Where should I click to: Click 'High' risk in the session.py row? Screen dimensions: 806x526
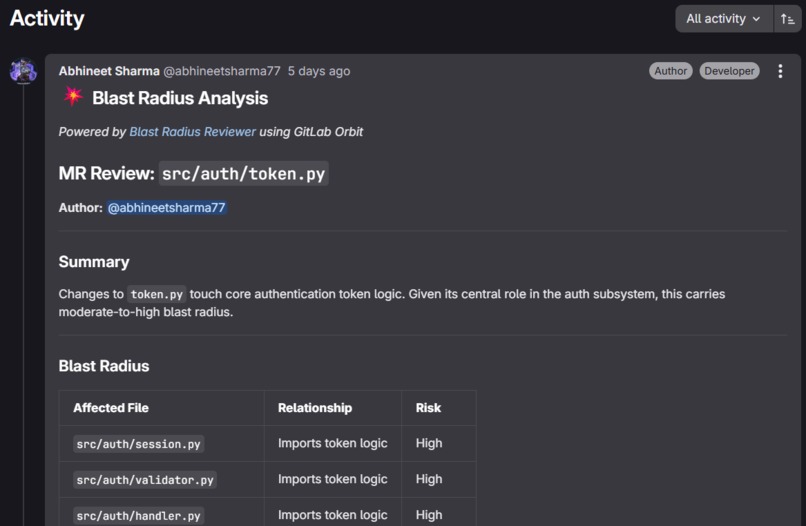click(x=429, y=443)
